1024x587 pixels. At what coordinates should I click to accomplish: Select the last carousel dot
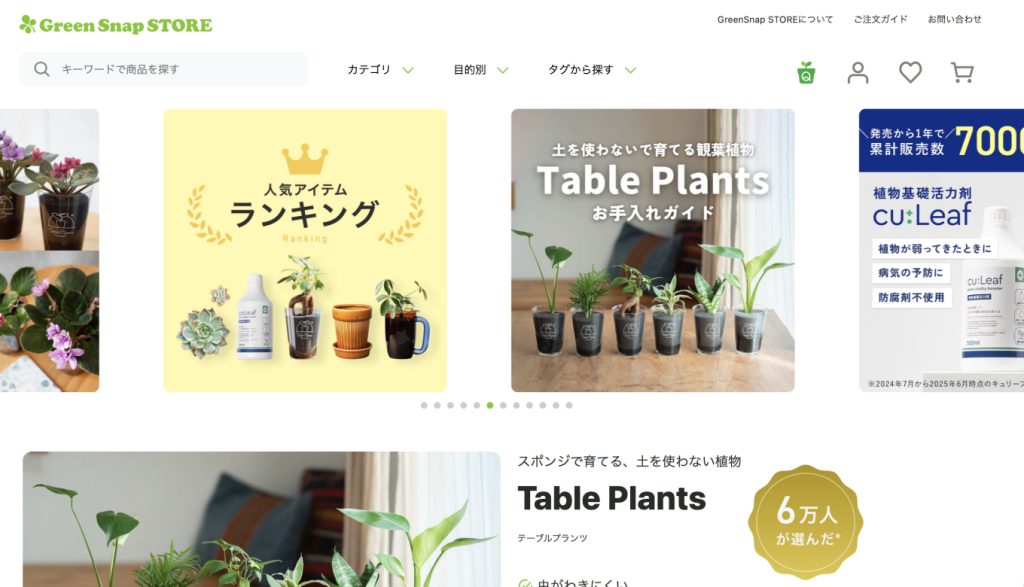[x=569, y=405]
